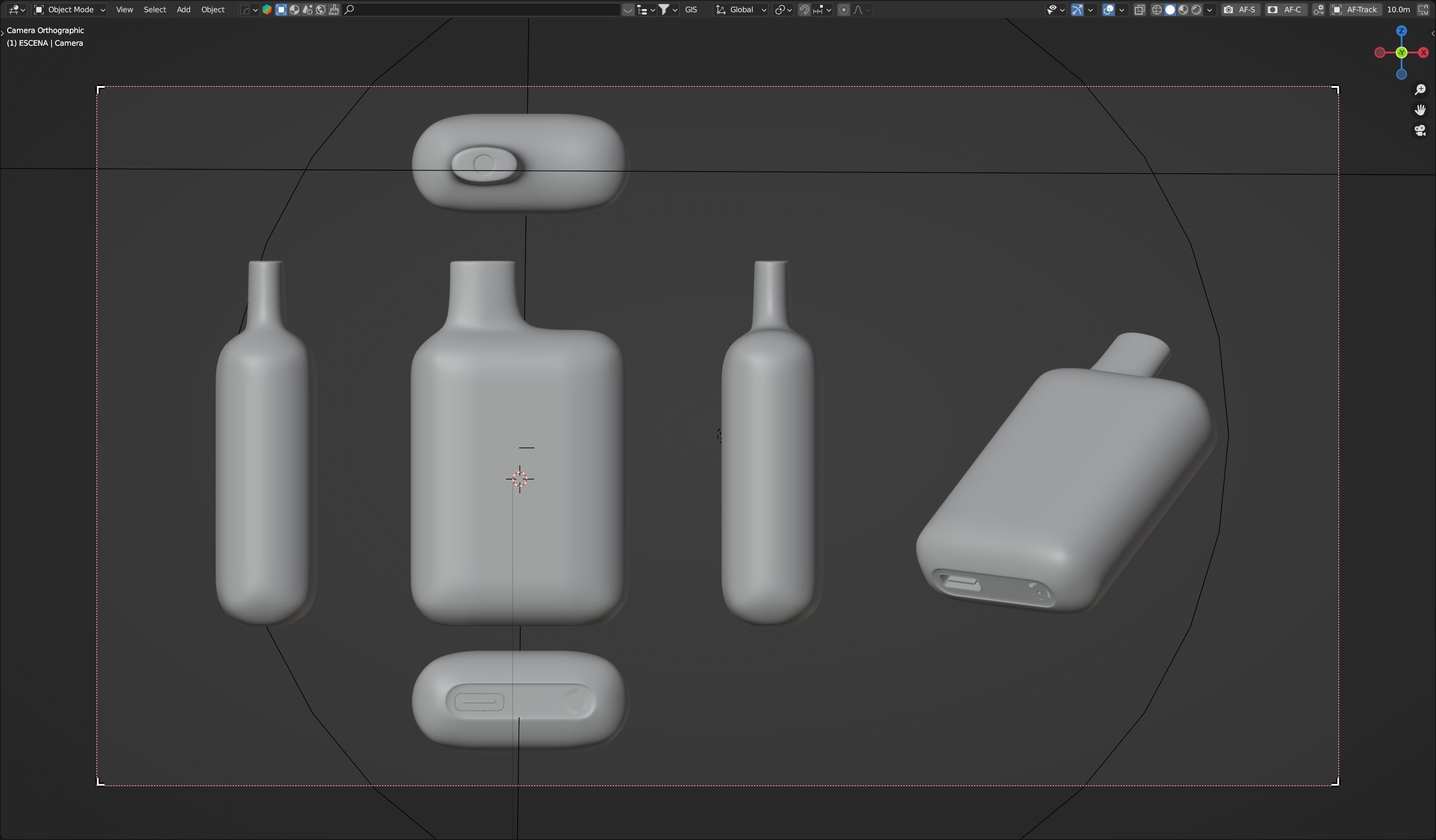Image resolution: width=1436 pixels, height=840 pixels.
Task: Enable snapping with the magnet icon
Action: tap(804, 10)
